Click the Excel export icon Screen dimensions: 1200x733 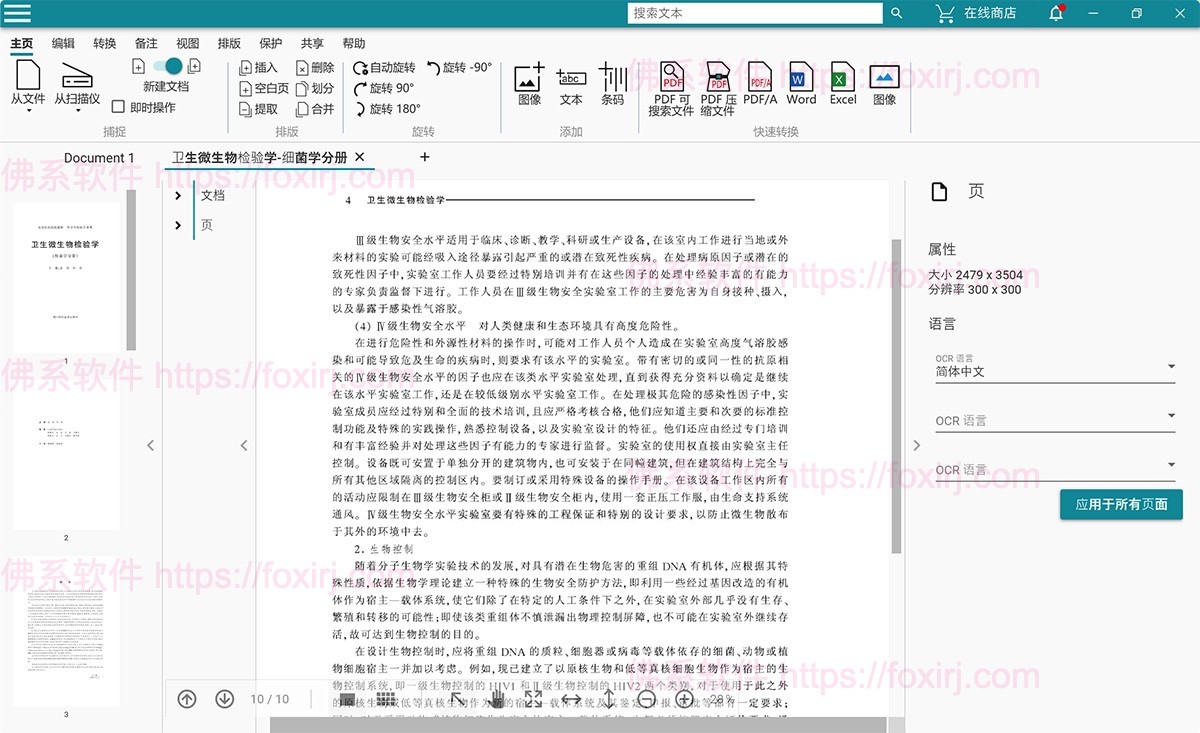coord(843,77)
